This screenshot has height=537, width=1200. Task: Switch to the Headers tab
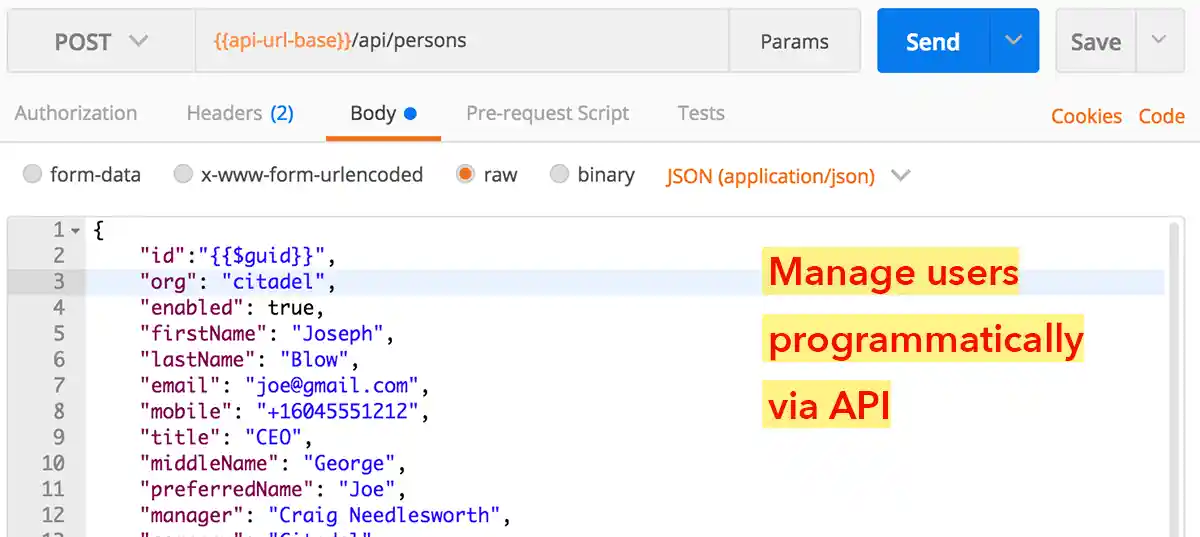[240, 113]
